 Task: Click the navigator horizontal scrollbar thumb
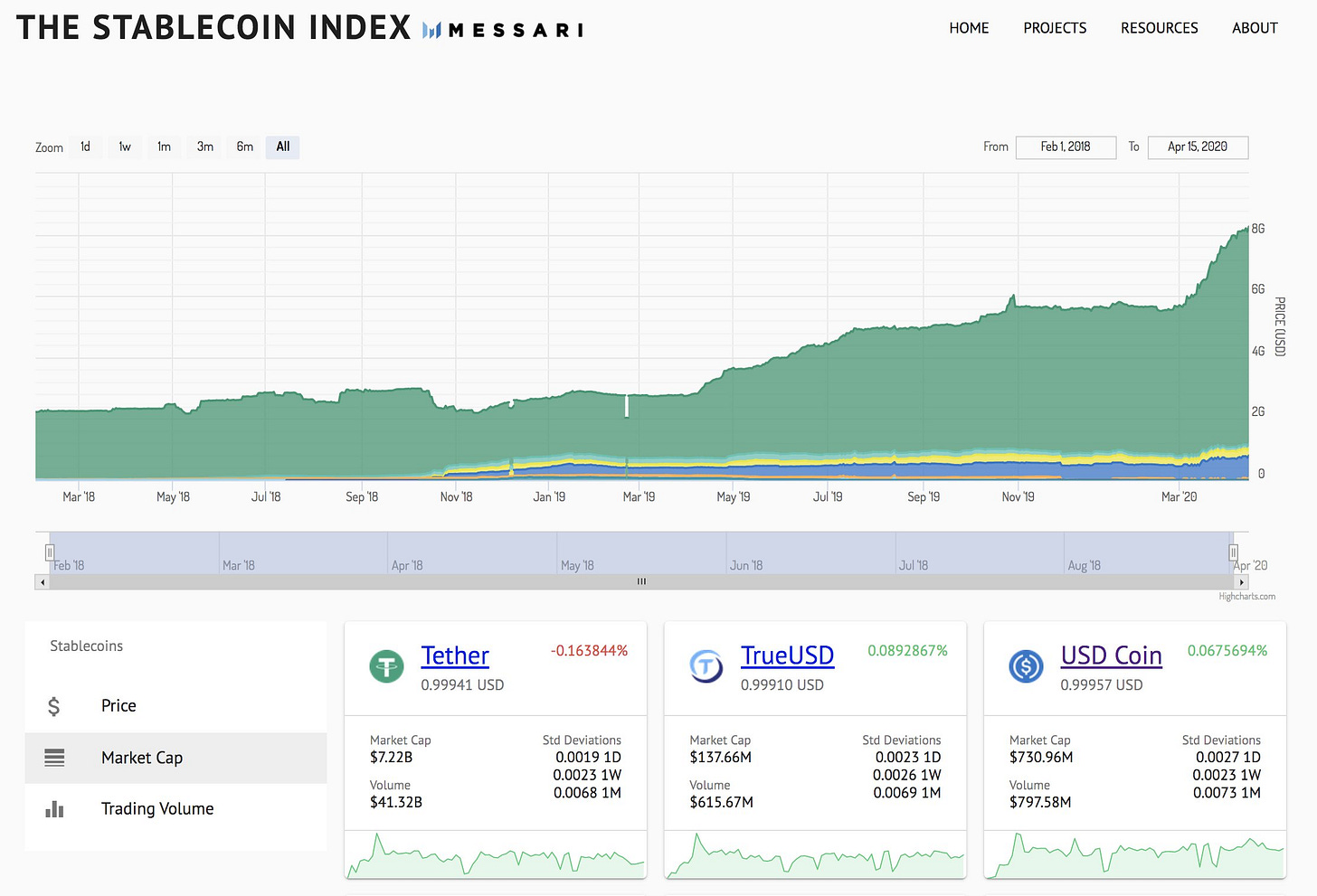tap(641, 582)
